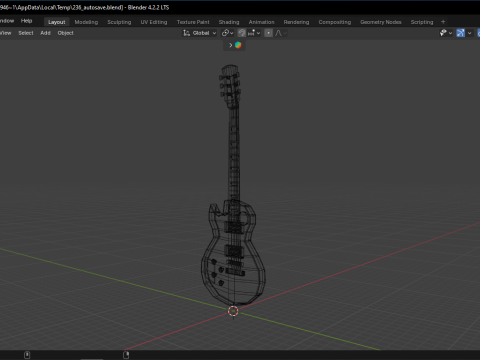
Task: Switch to the Scripting workspace tab
Action: [x=422, y=22]
